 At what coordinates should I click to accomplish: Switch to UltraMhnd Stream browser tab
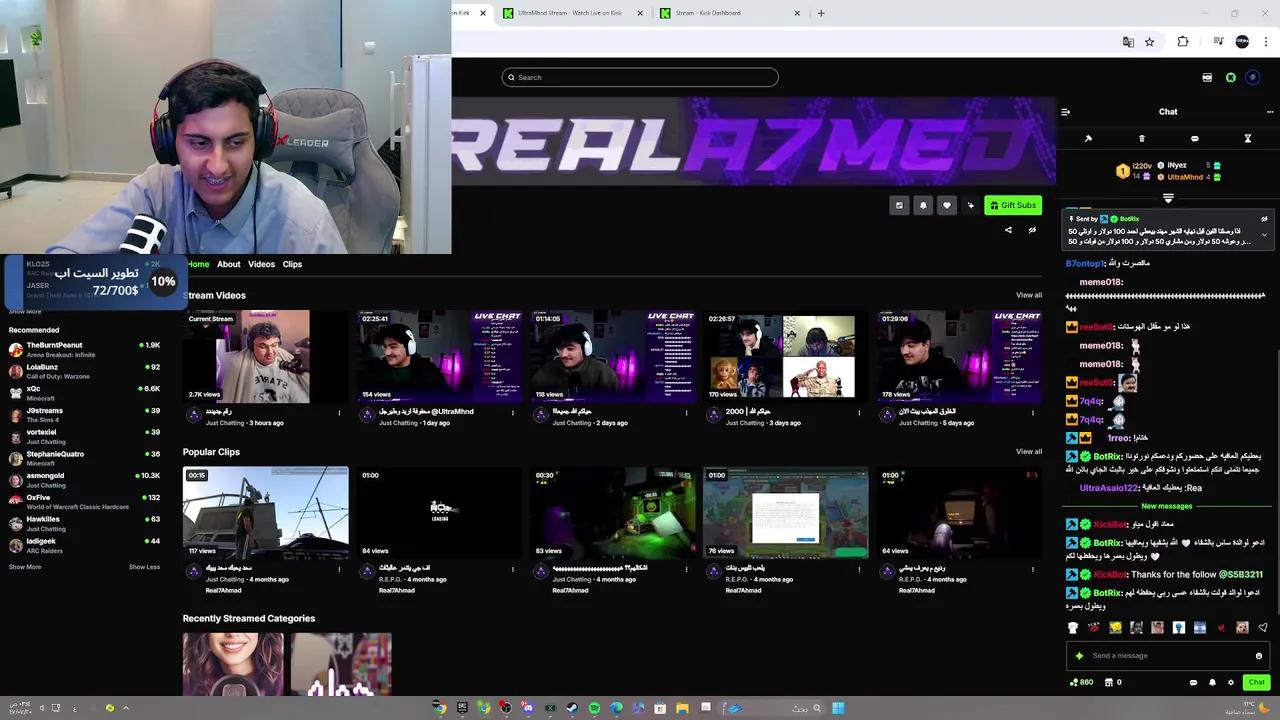coord(572,13)
